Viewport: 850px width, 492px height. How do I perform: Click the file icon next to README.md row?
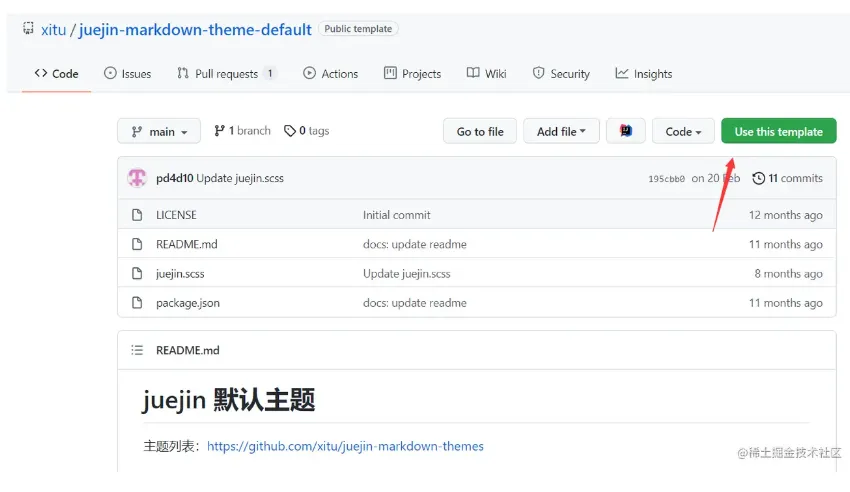137,244
